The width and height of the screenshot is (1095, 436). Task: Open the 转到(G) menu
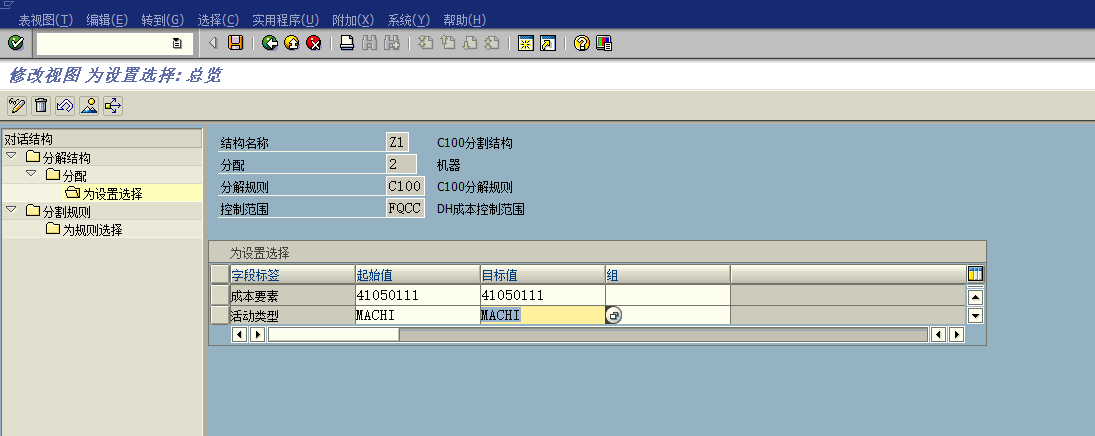163,20
